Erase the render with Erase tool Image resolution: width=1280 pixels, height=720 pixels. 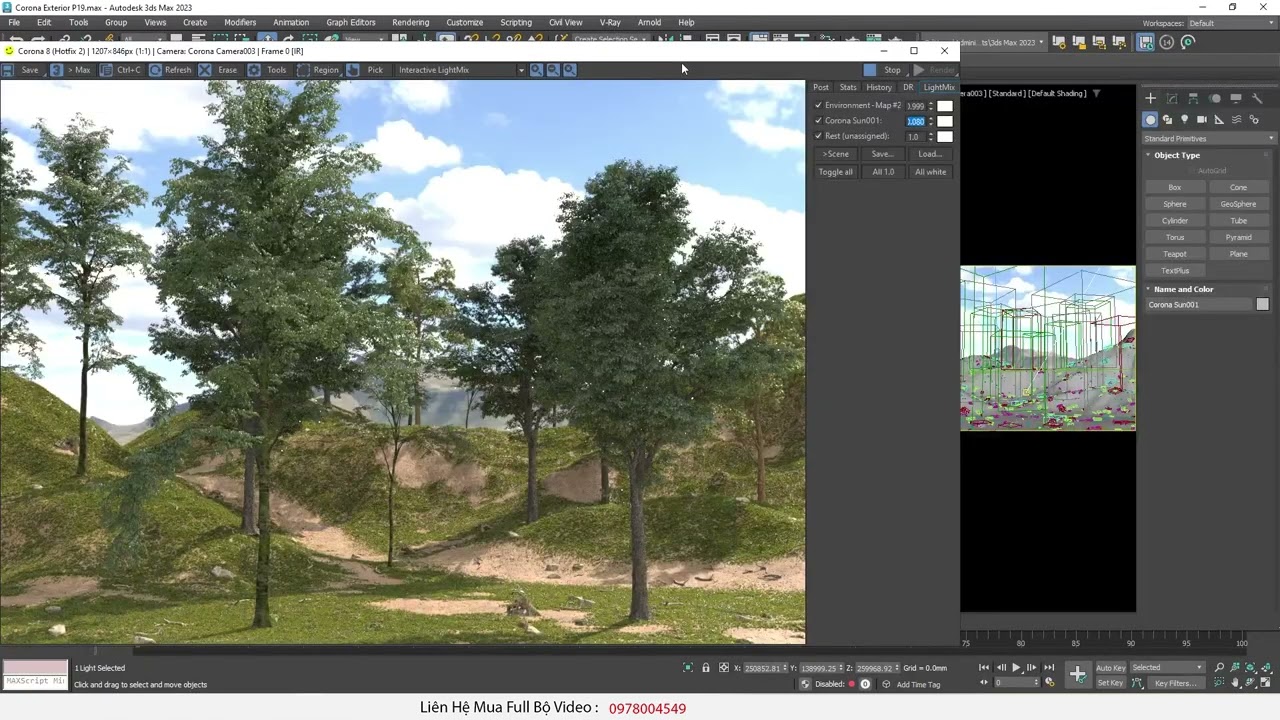[218, 70]
